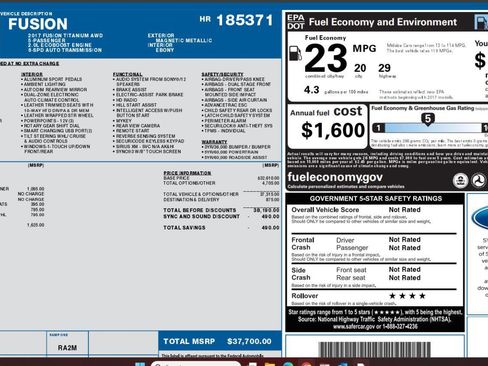This screenshot has width=488, height=366.
Task: Select 'AMBIENT LIGHTING' list item
Action: click(x=44, y=84)
